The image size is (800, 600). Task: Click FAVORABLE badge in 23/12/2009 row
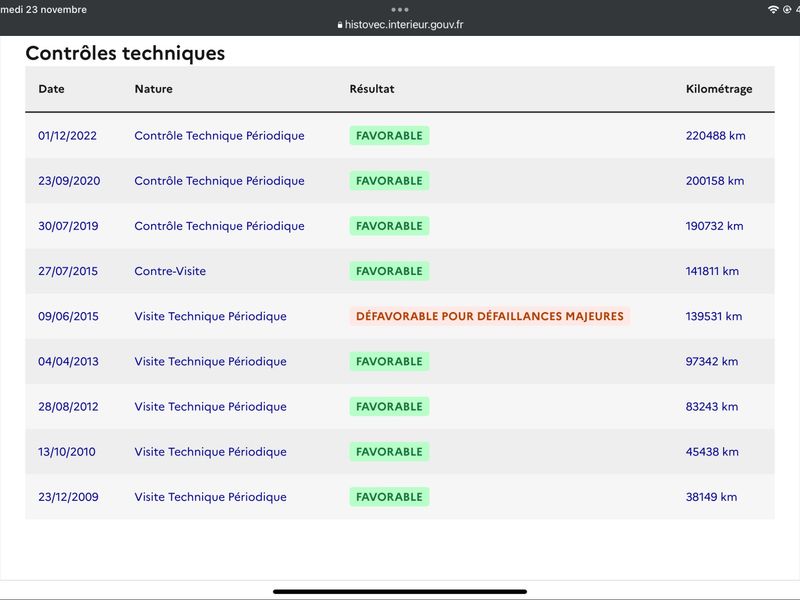pos(389,497)
